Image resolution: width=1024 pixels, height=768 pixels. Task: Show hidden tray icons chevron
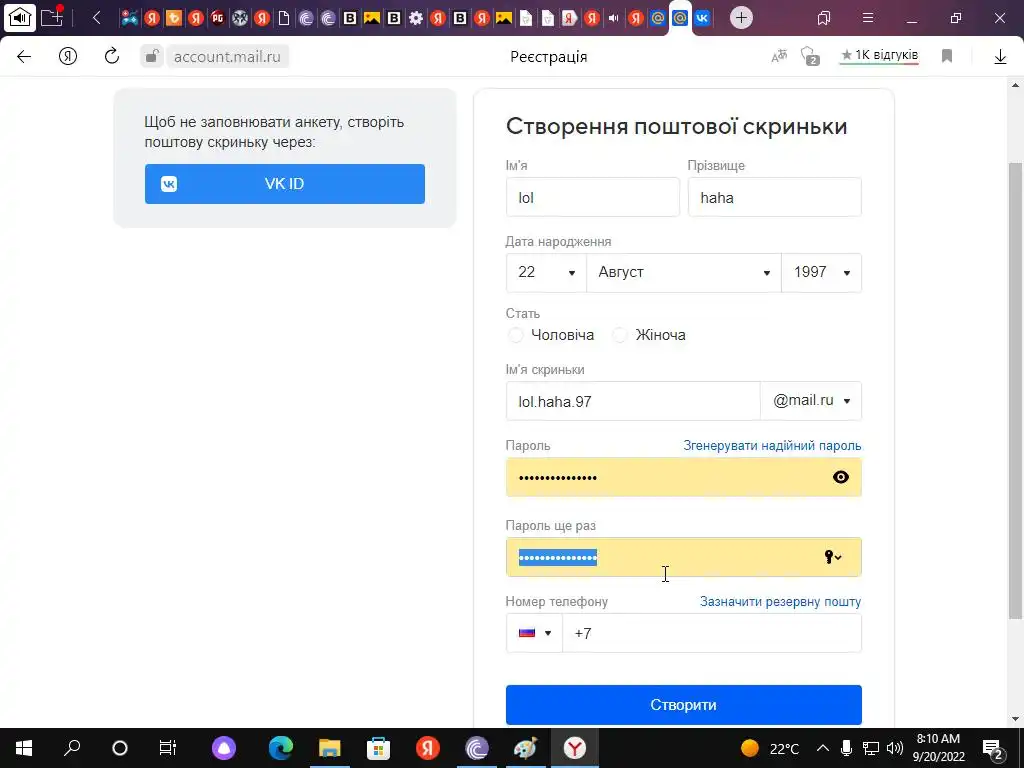[x=823, y=748]
